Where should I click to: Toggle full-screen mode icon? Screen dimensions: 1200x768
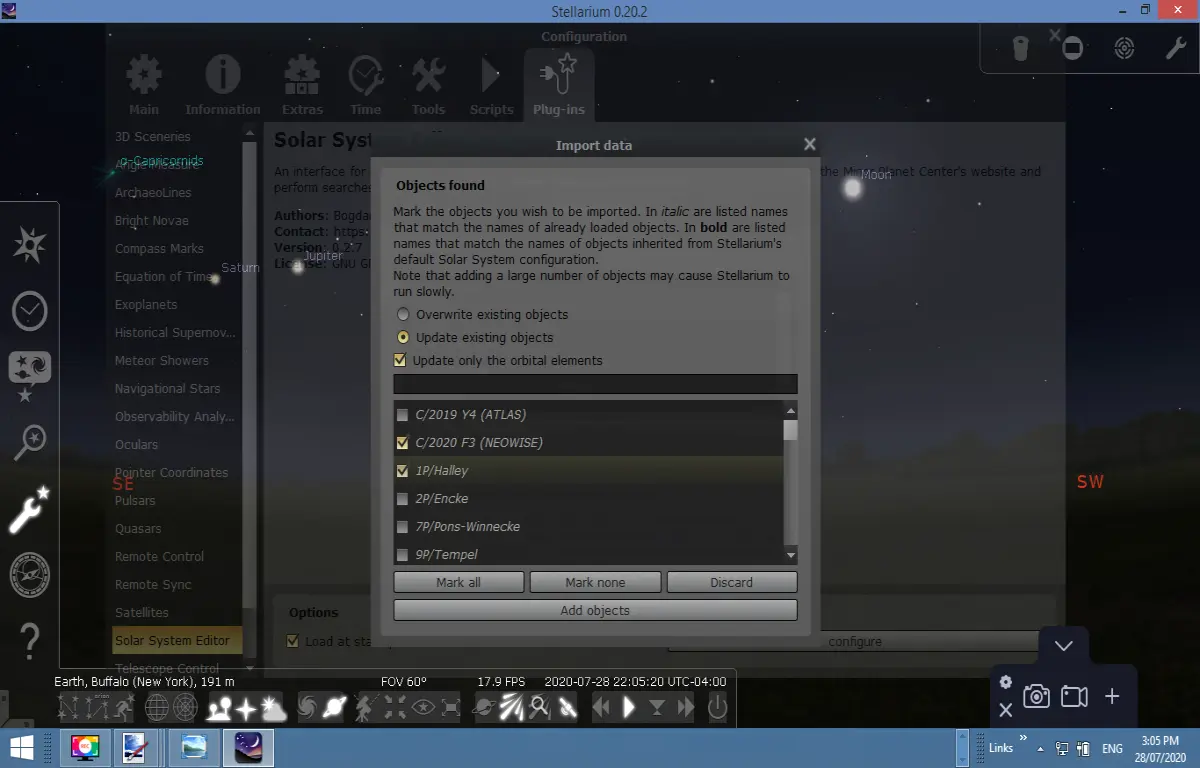pos(450,708)
